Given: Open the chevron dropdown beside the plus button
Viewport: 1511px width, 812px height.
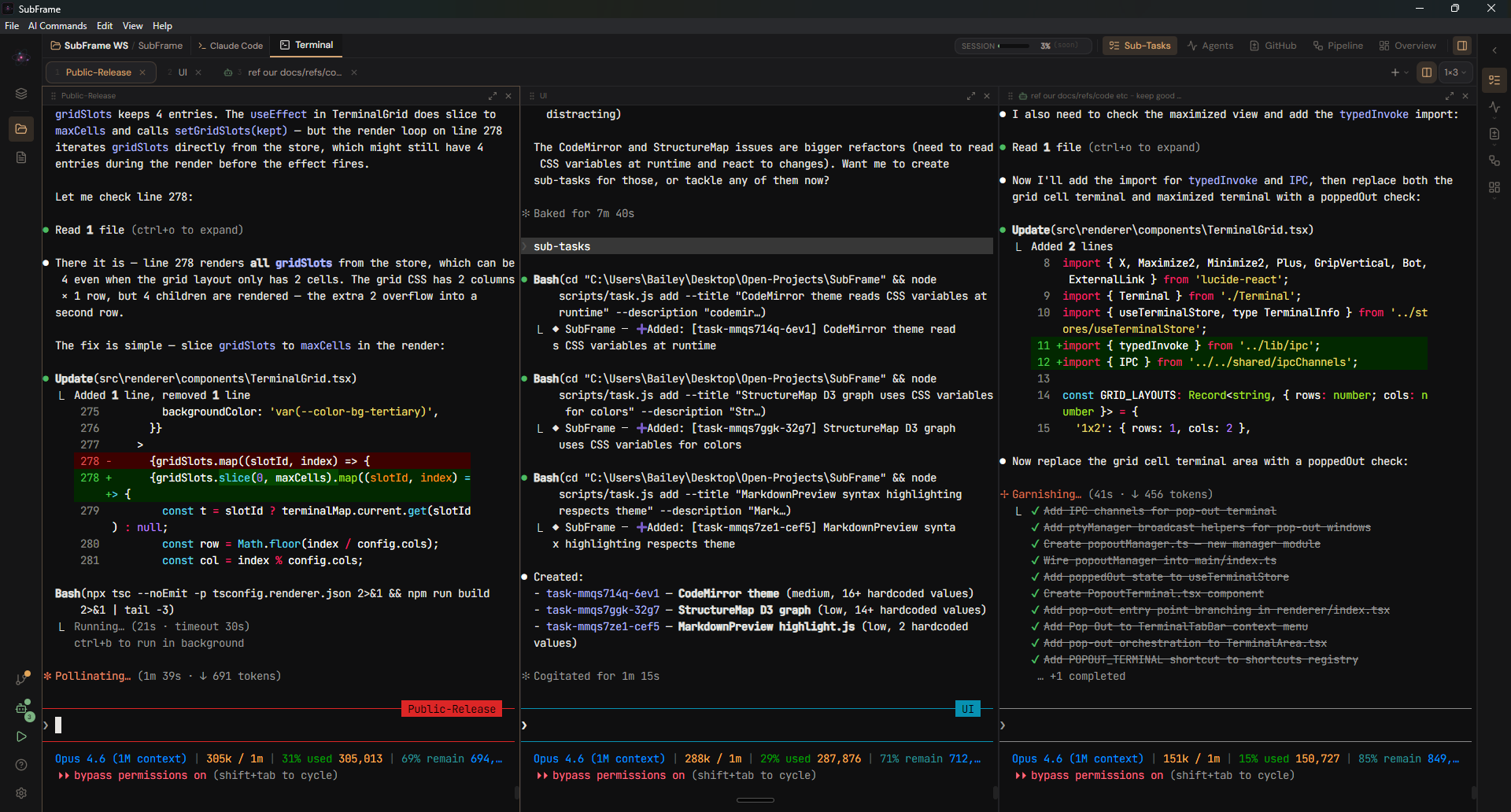Looking at the screenshot, I should click(x=1406, y=72).
